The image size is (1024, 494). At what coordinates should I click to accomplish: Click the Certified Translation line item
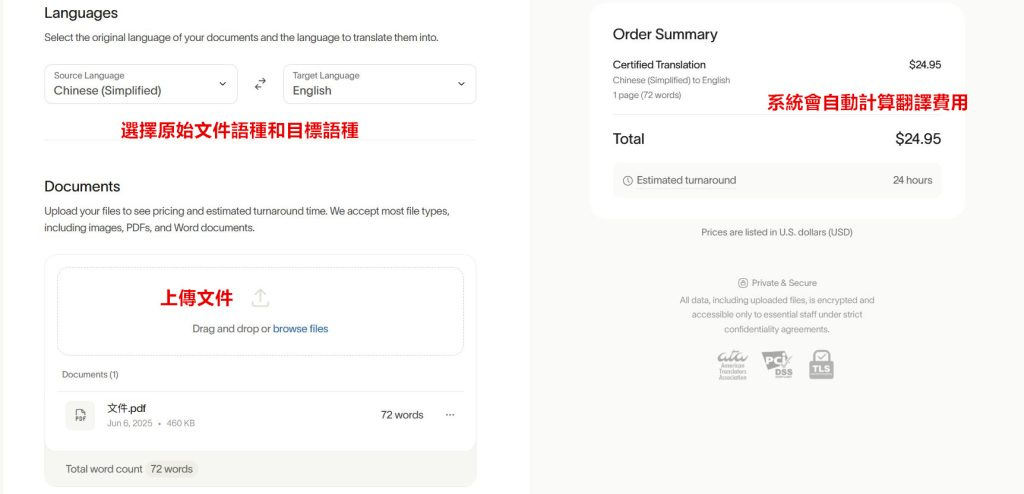659,65
